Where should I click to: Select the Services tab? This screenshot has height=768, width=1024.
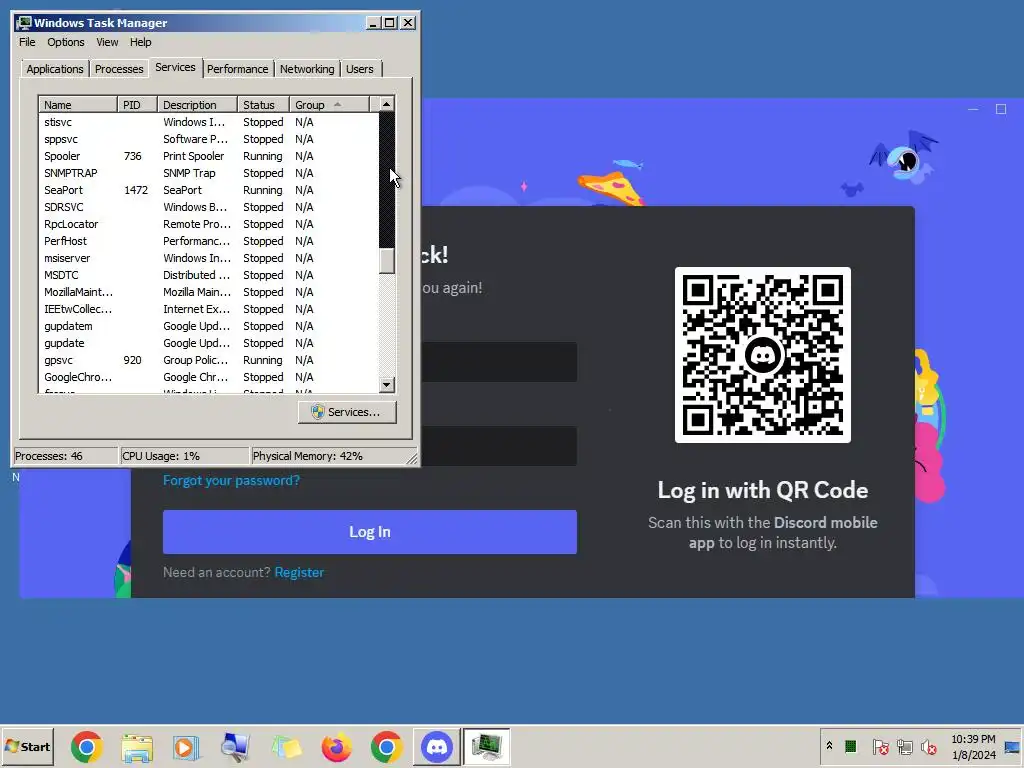pyautogui.click(x=175, y=67)
